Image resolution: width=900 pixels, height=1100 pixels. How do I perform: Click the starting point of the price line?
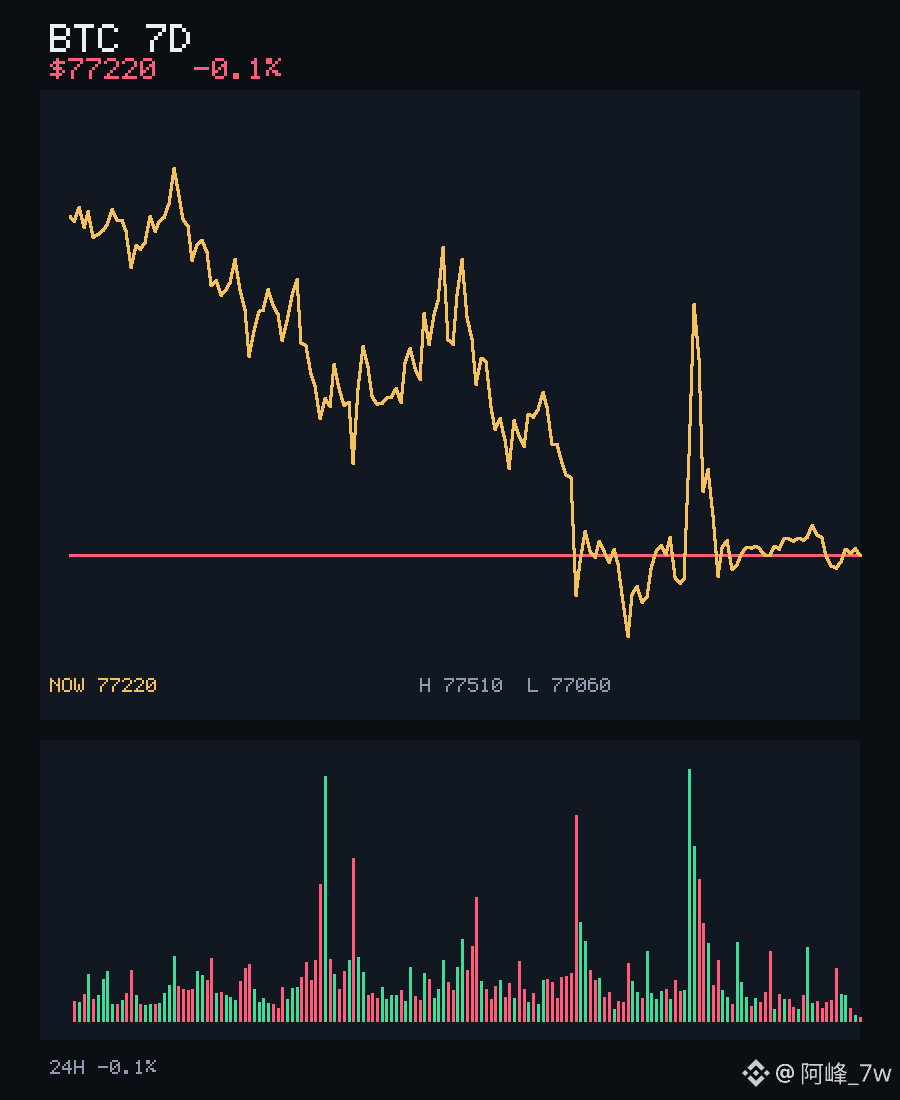click(71, 217)
